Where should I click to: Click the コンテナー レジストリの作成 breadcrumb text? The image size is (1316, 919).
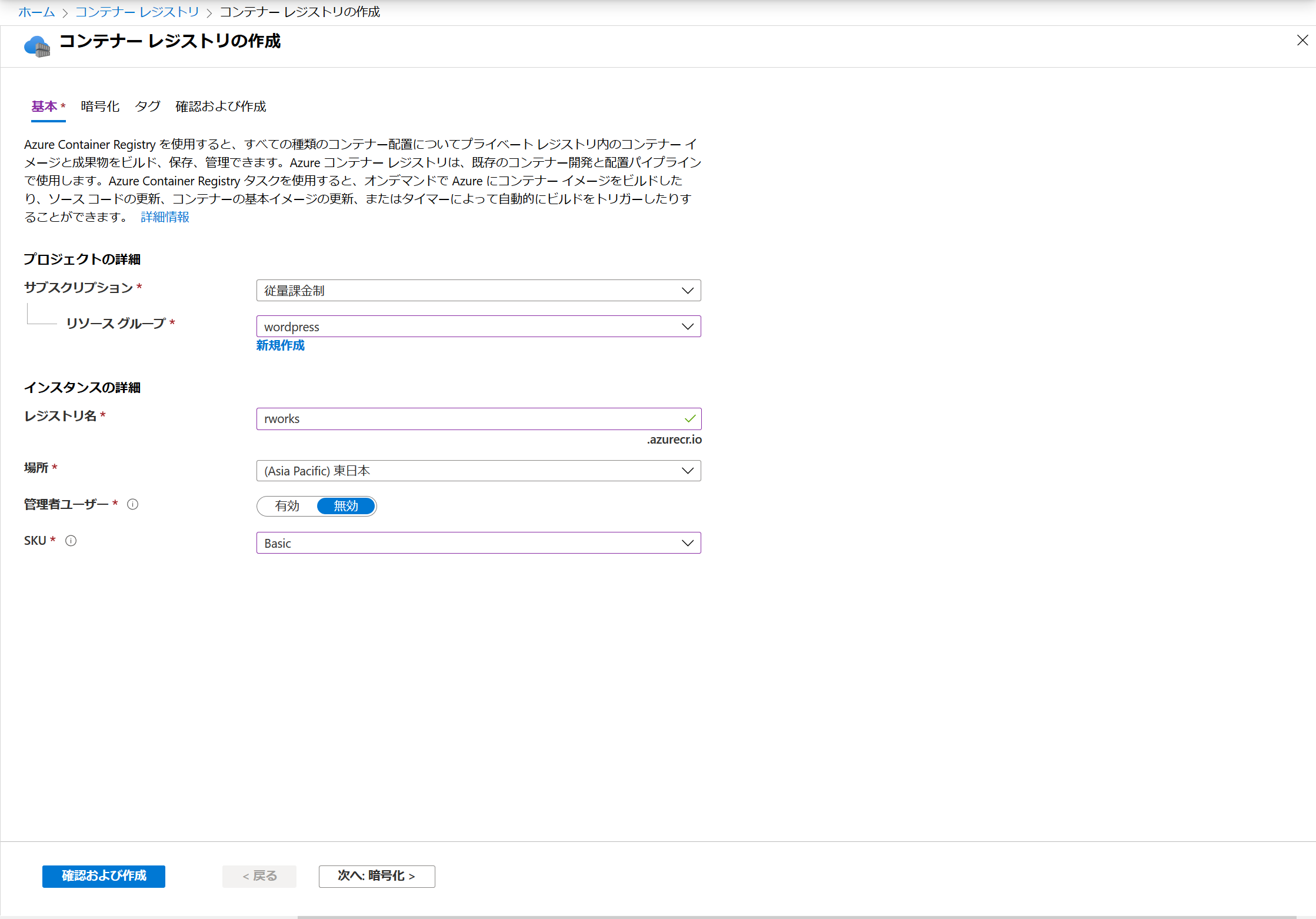[300, 12]
